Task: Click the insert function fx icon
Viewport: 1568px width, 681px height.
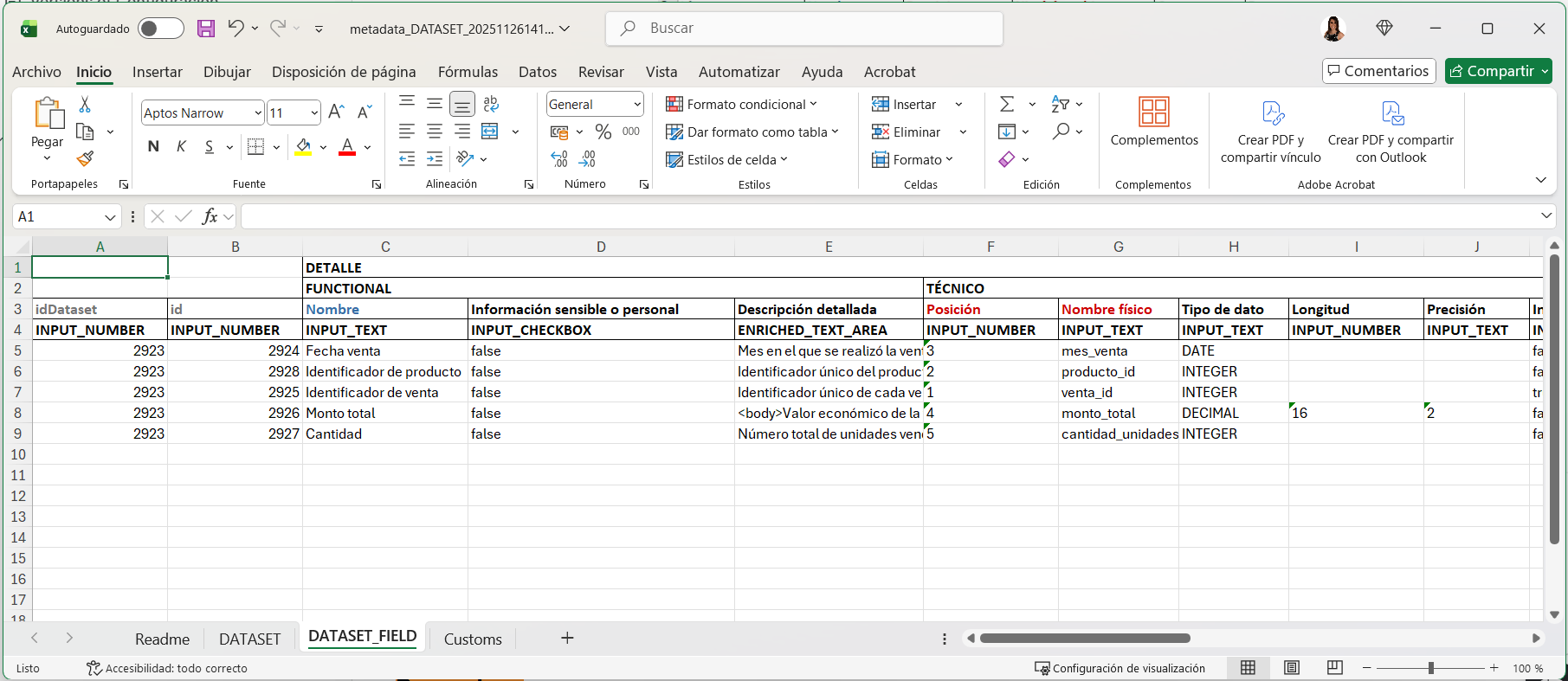Action: (210, 216)
